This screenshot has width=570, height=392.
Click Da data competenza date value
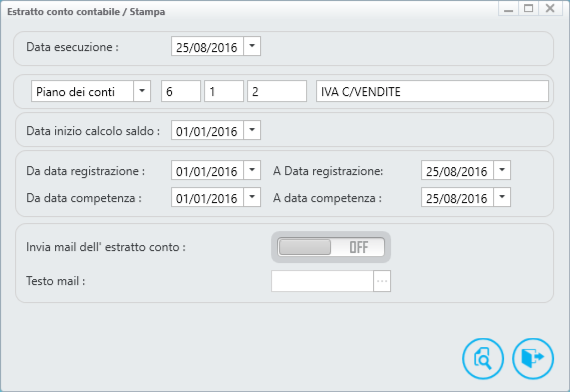pos(207,197)
